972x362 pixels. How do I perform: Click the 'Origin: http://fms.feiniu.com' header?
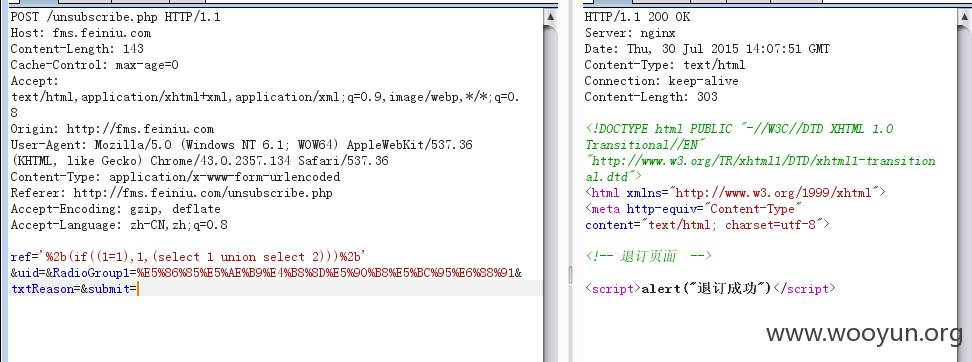(112, 129)
